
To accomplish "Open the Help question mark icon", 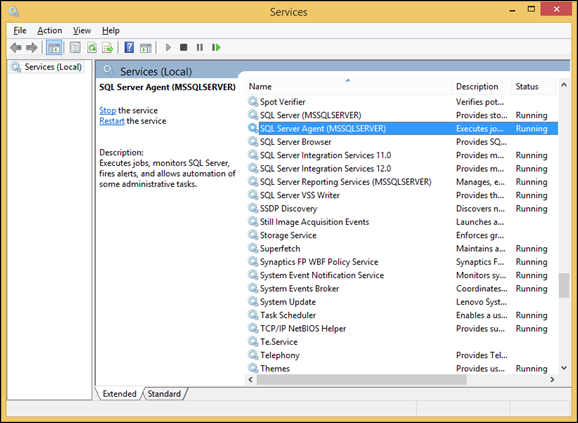I will [129, 48].
